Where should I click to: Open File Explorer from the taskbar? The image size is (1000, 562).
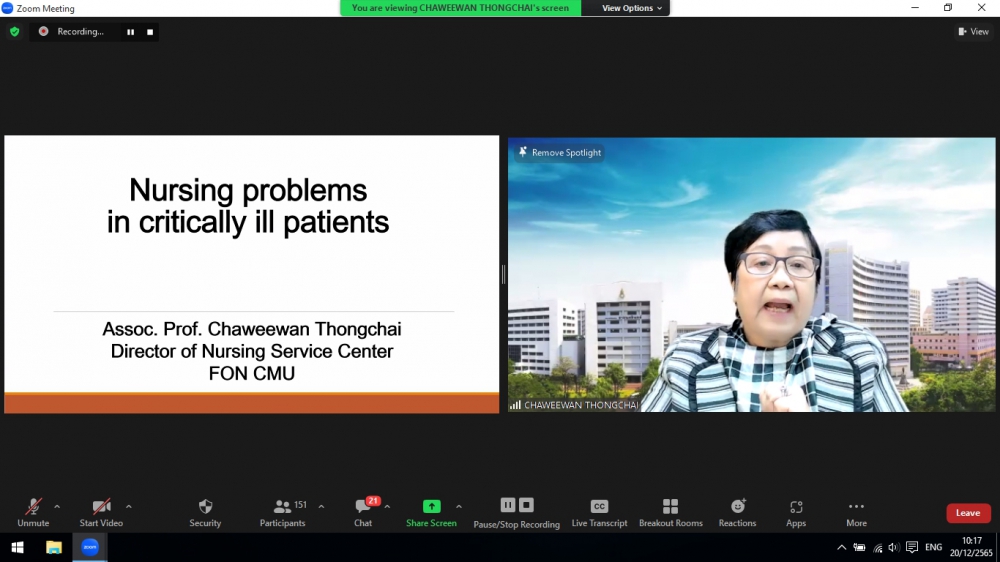click(x=54, y=547)
